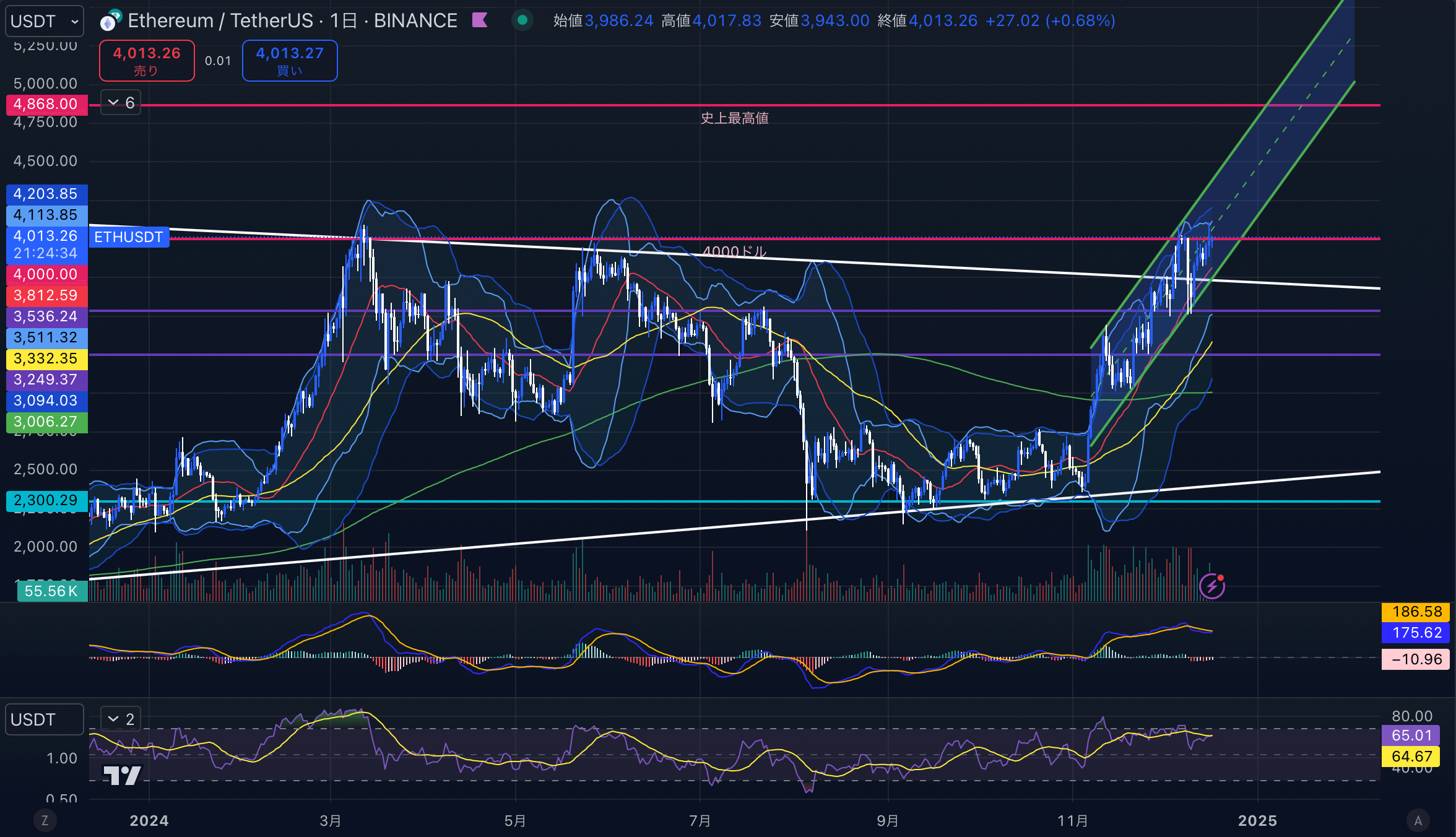Click the 3,511.32 price axis label

click(x=46, y=337)
